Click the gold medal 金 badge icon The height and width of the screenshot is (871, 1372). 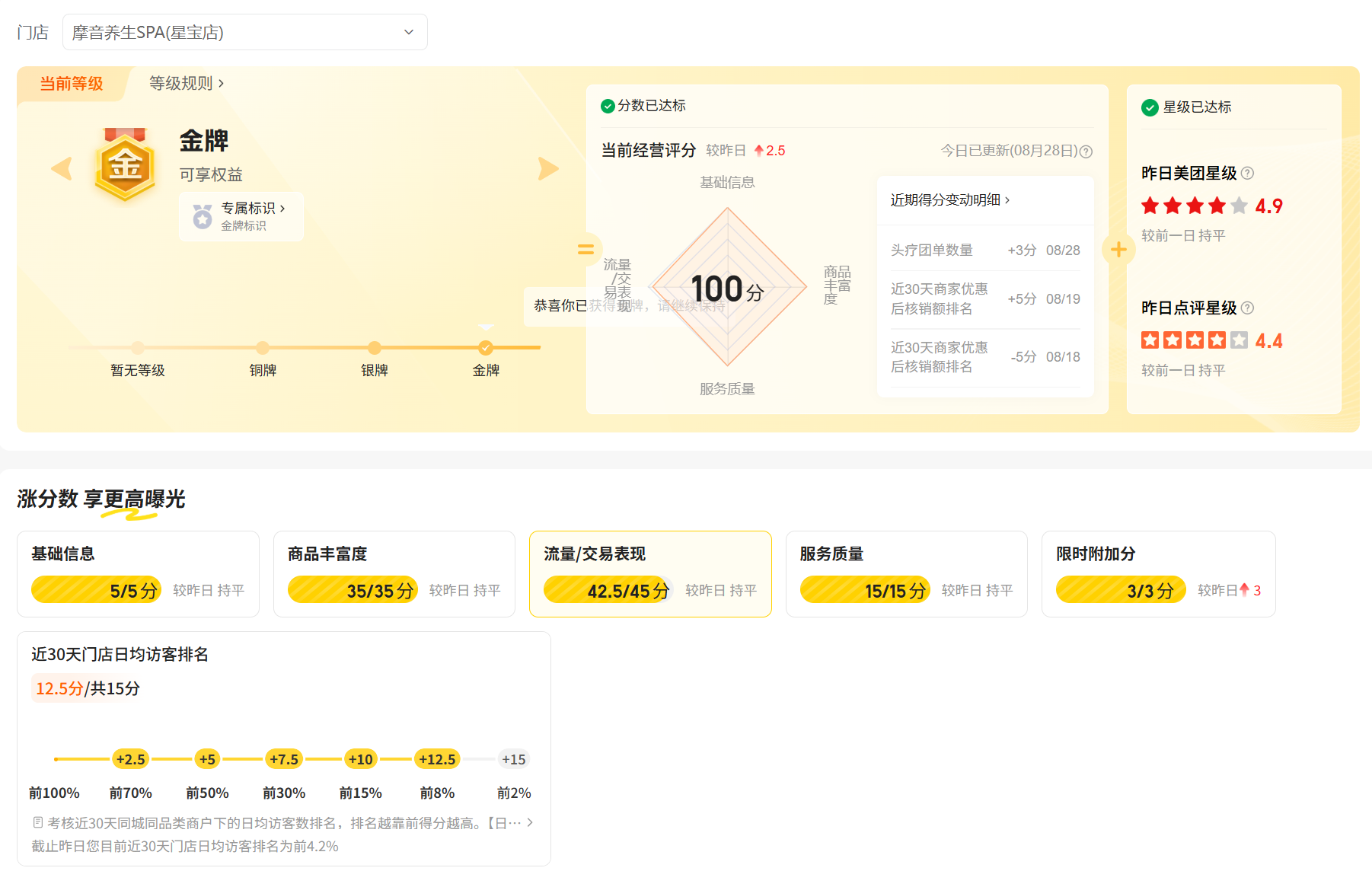tap(125, 164)
